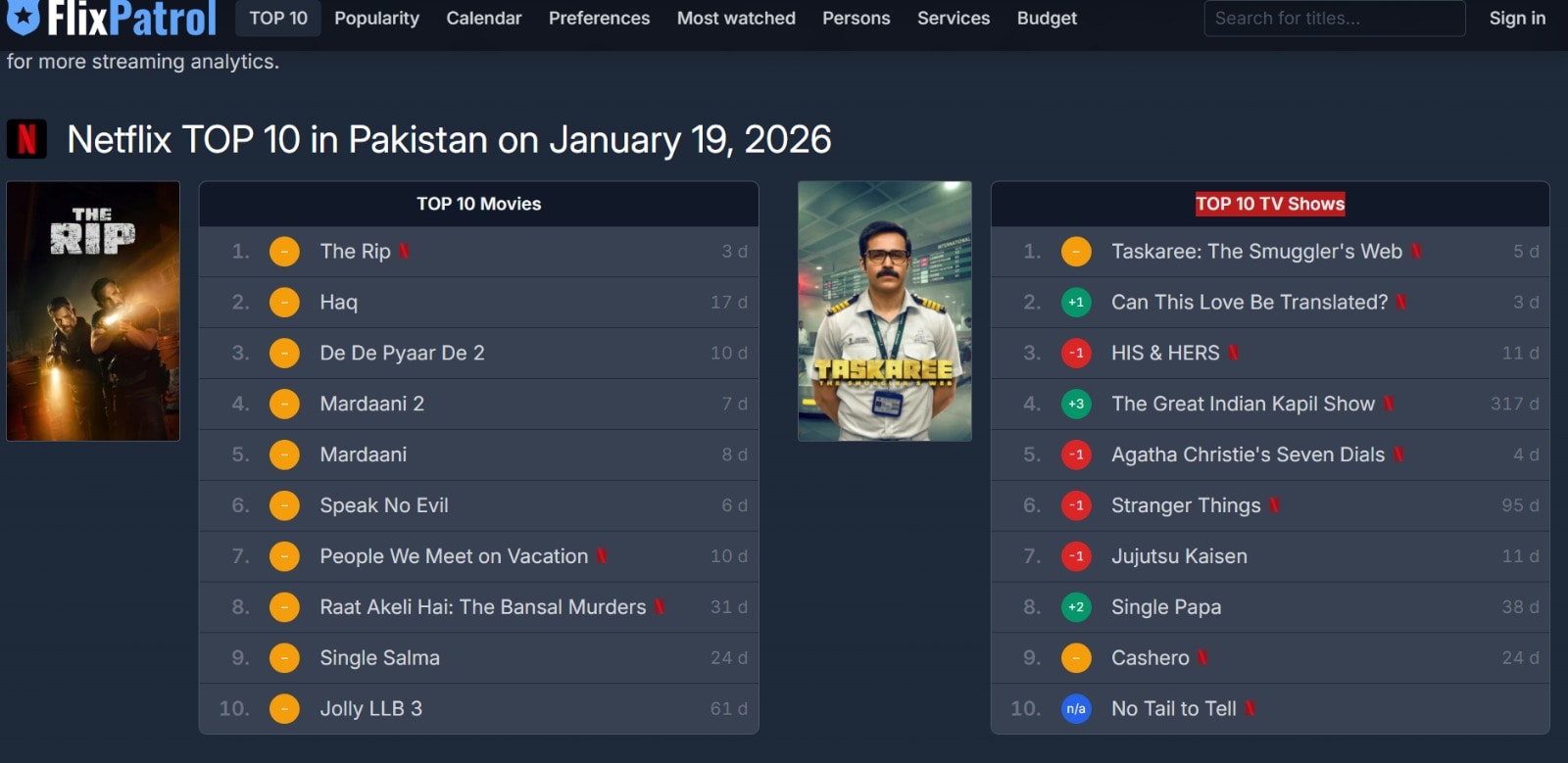1568x763 pixels.
Task: Click the Sign in link
Action: click(1517, 19)
